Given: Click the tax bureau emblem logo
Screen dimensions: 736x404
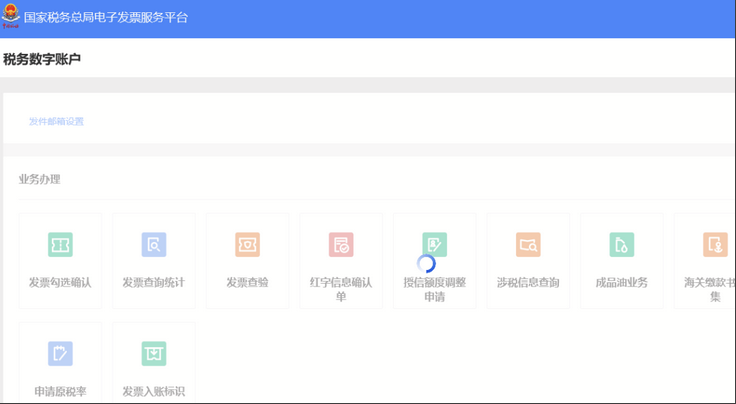Looking at the screenshot, I should pyautogui.click(x=11, y=18).
